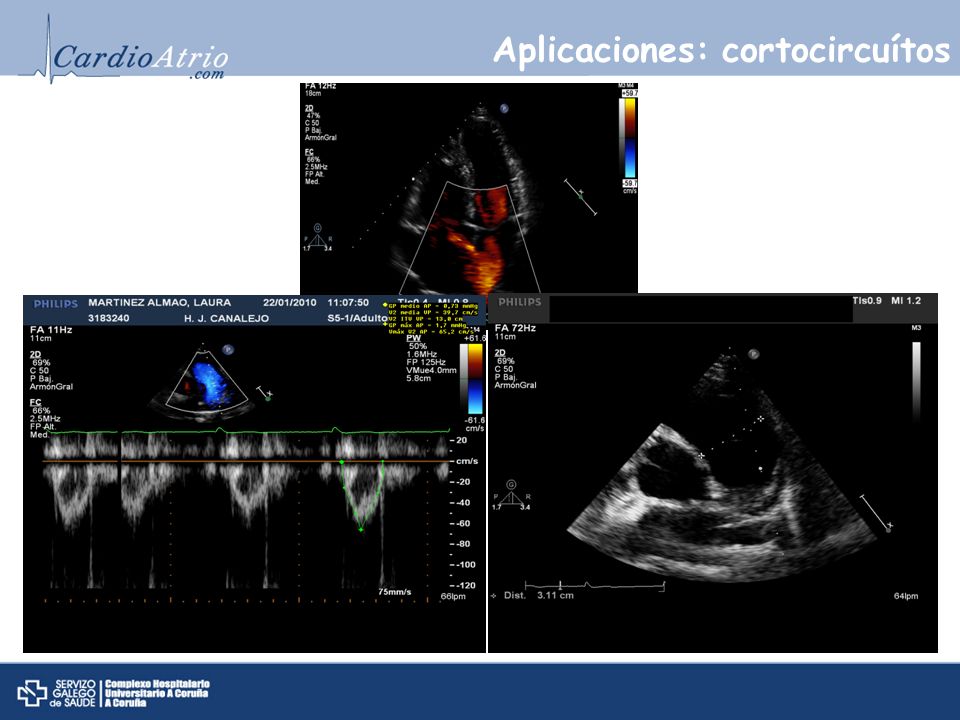Image resolution: width=960 pixels, height=720 pixels.
Task: Click the yellow 'Vmáx V2 AP' measurement line
Action: click(430, 332)
